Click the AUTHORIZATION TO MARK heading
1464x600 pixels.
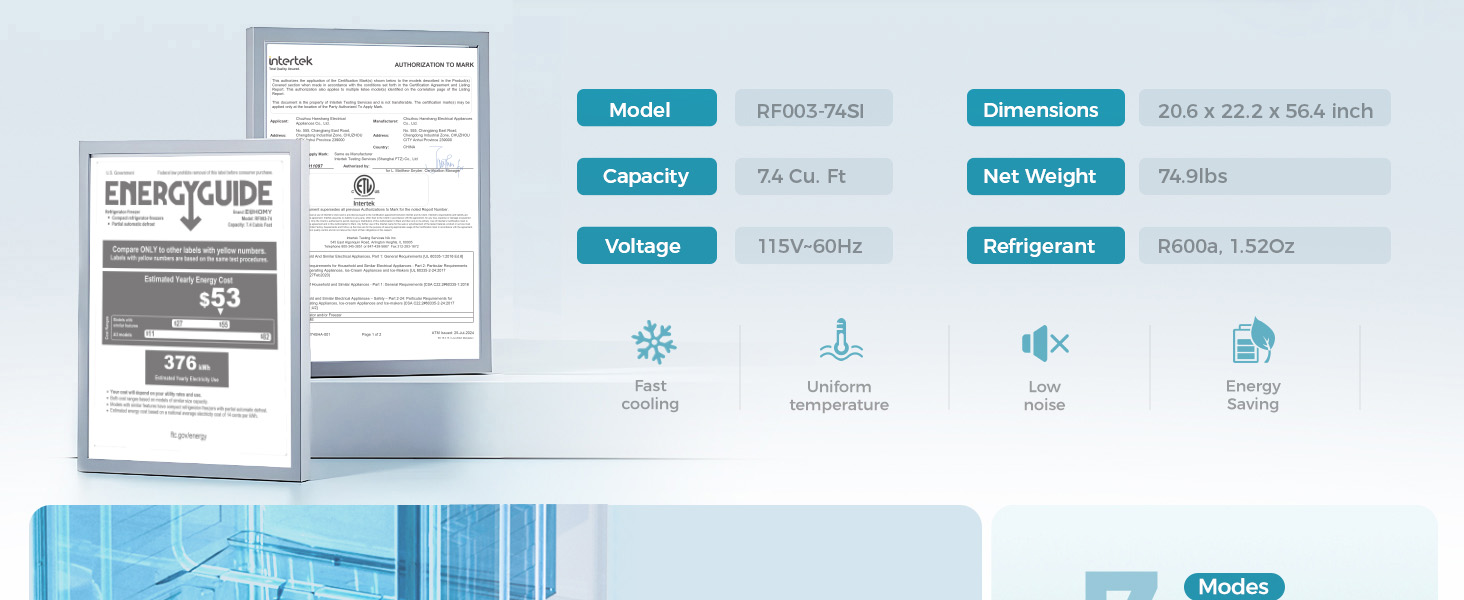click(x=433, y=64)
